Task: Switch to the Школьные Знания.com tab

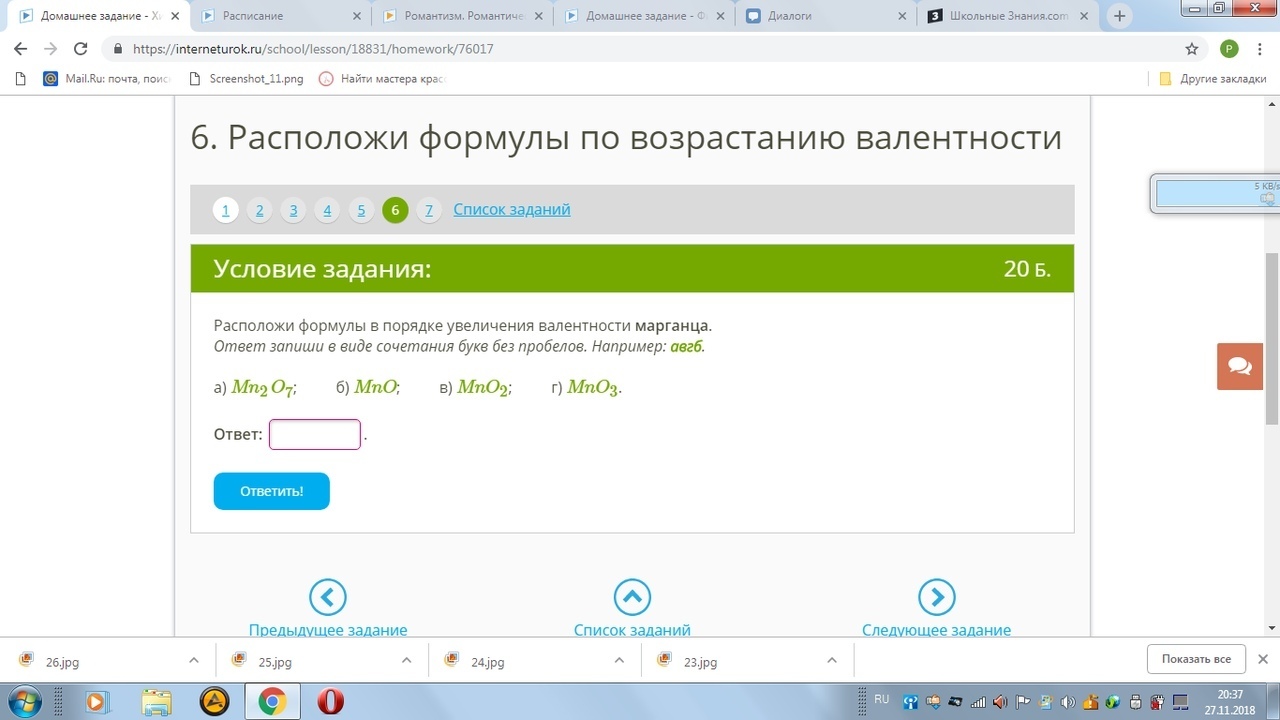Action: click(1007, 16)
